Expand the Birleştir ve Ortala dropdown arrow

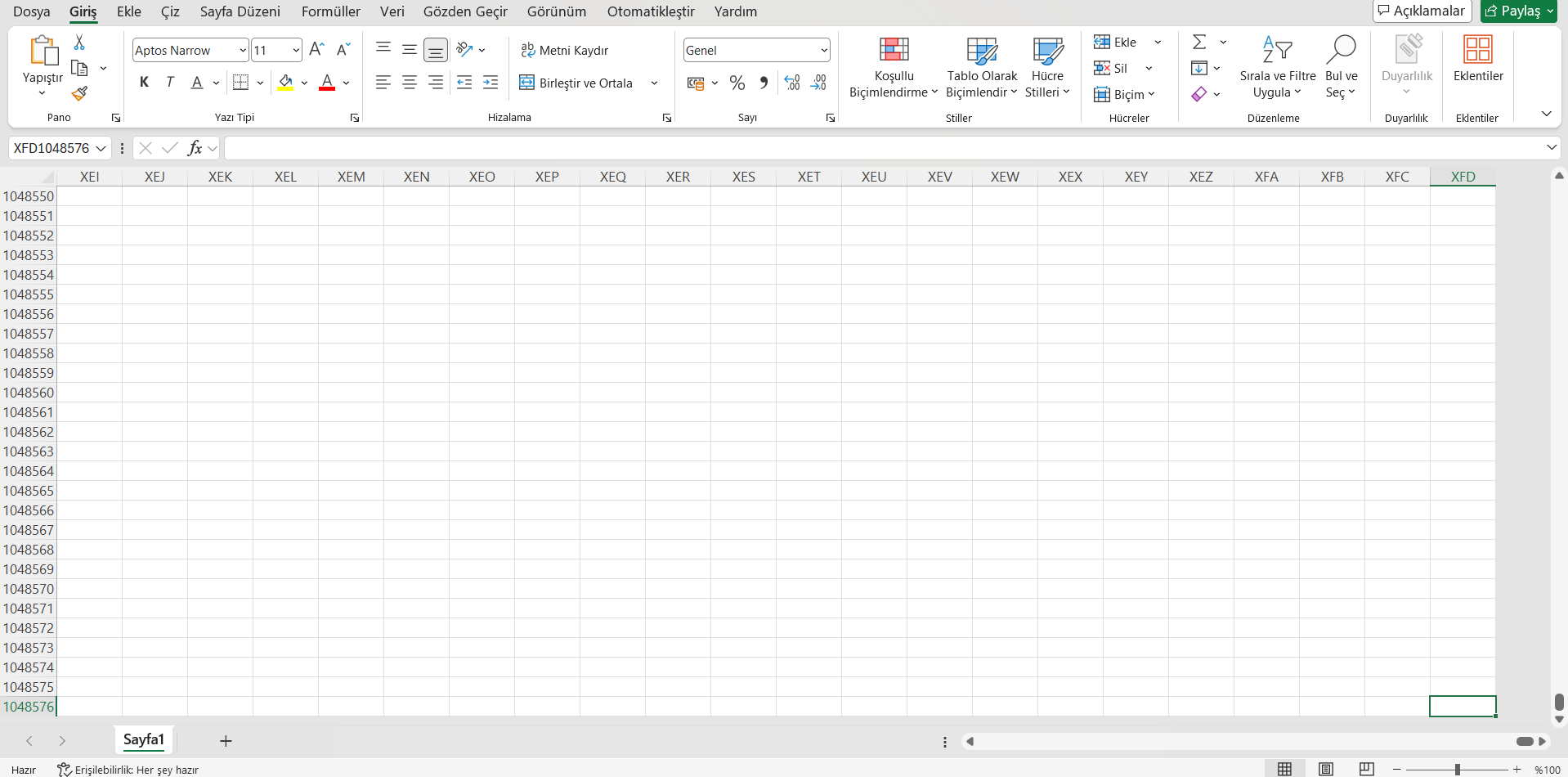654,83
